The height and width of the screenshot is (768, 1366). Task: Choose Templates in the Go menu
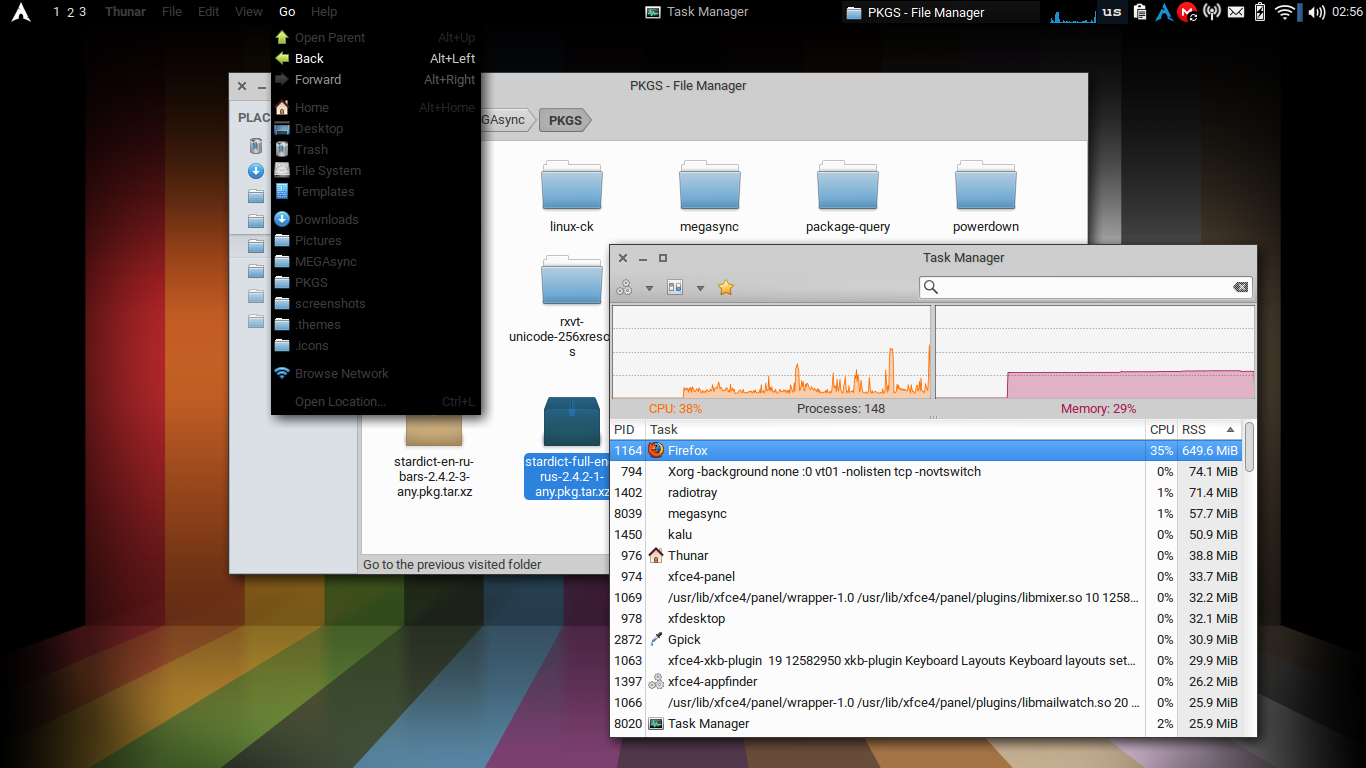coord(376,192)
